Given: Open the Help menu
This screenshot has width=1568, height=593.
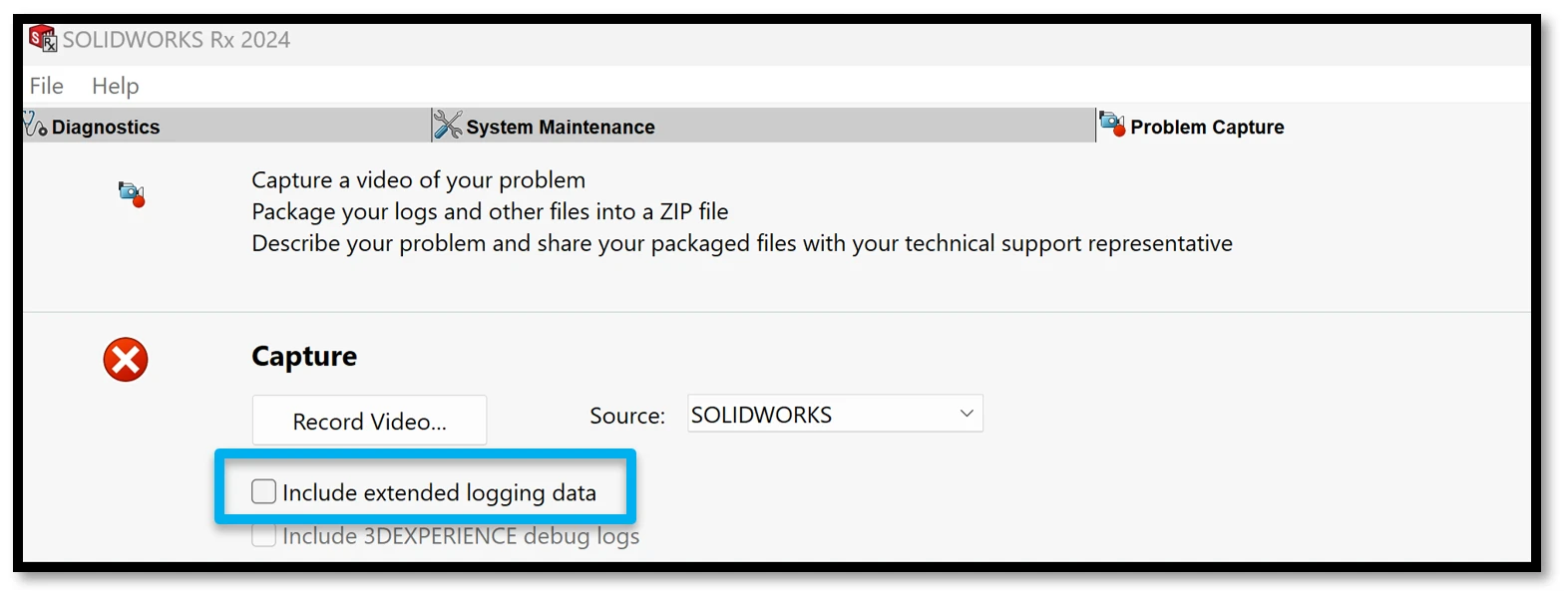Looking at the screenshot, I should (x=116, y=86).
